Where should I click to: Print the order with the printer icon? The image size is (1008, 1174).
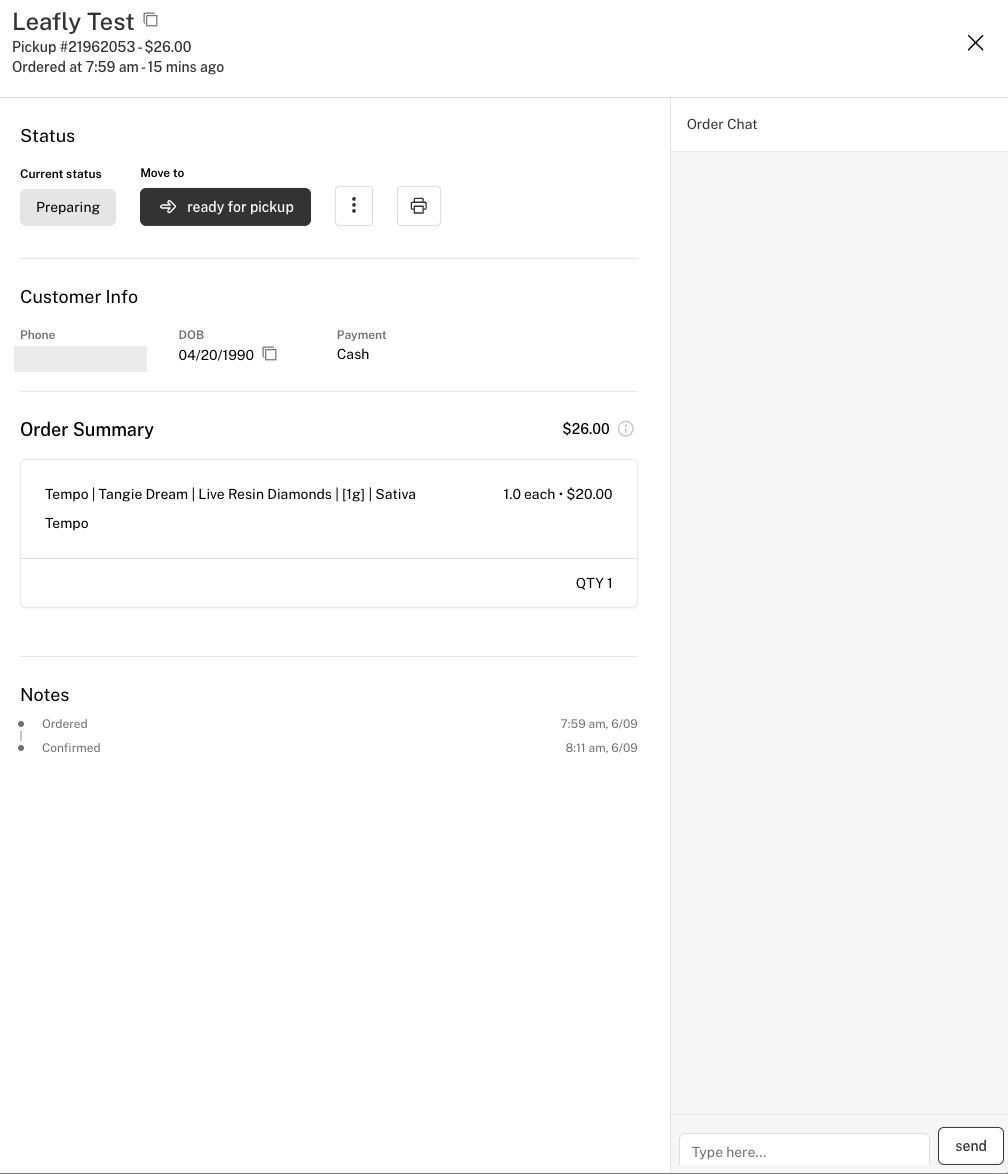coord(419,206)
